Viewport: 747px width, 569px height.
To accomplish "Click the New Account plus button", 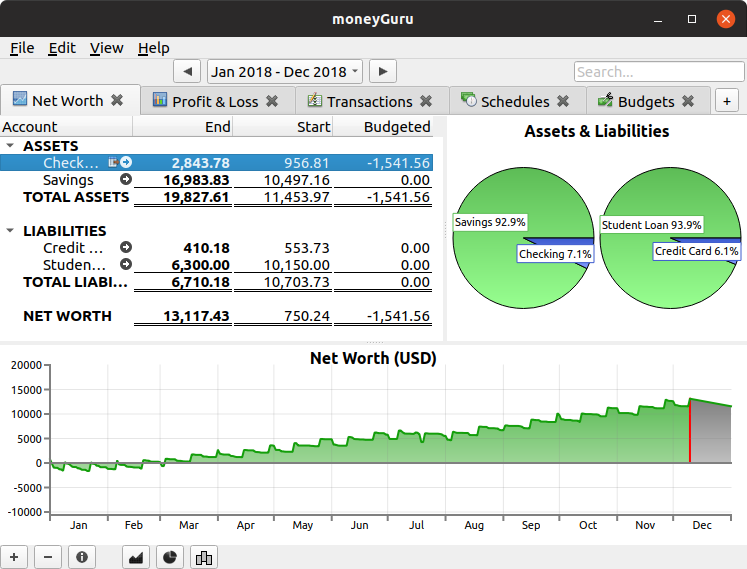I will point(14,557).
